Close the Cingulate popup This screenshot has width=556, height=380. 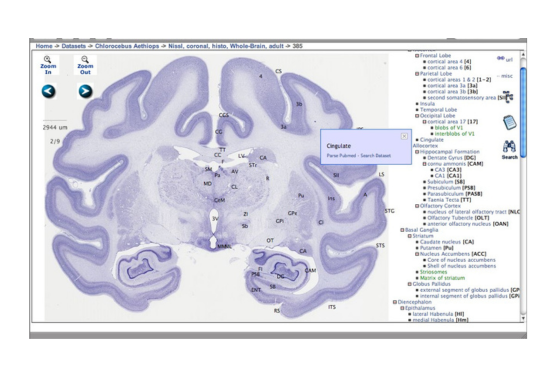(x=404, y=136)
